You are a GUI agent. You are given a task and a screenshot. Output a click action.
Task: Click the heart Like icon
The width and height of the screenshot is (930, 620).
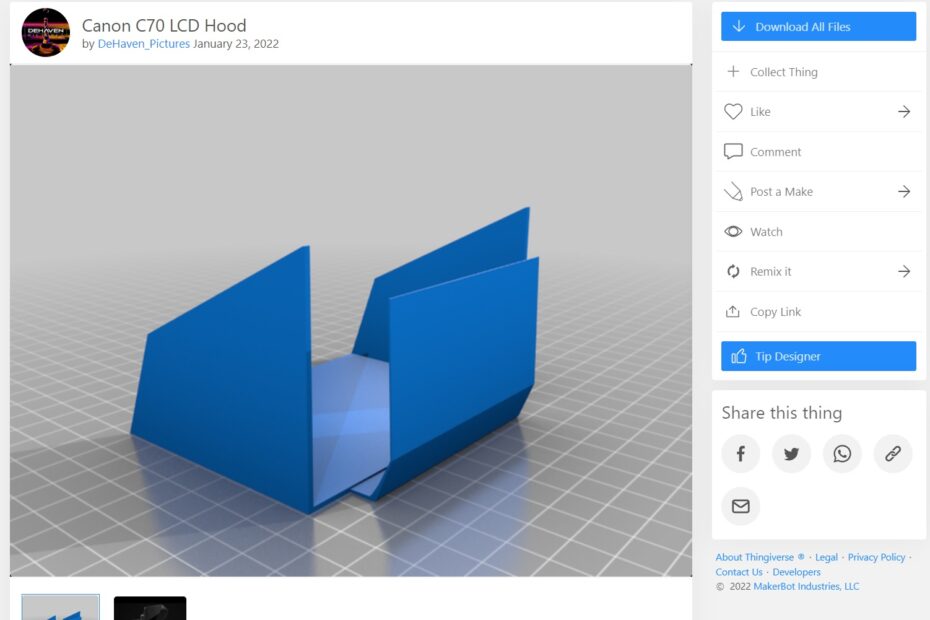click(x=733, y=112)
